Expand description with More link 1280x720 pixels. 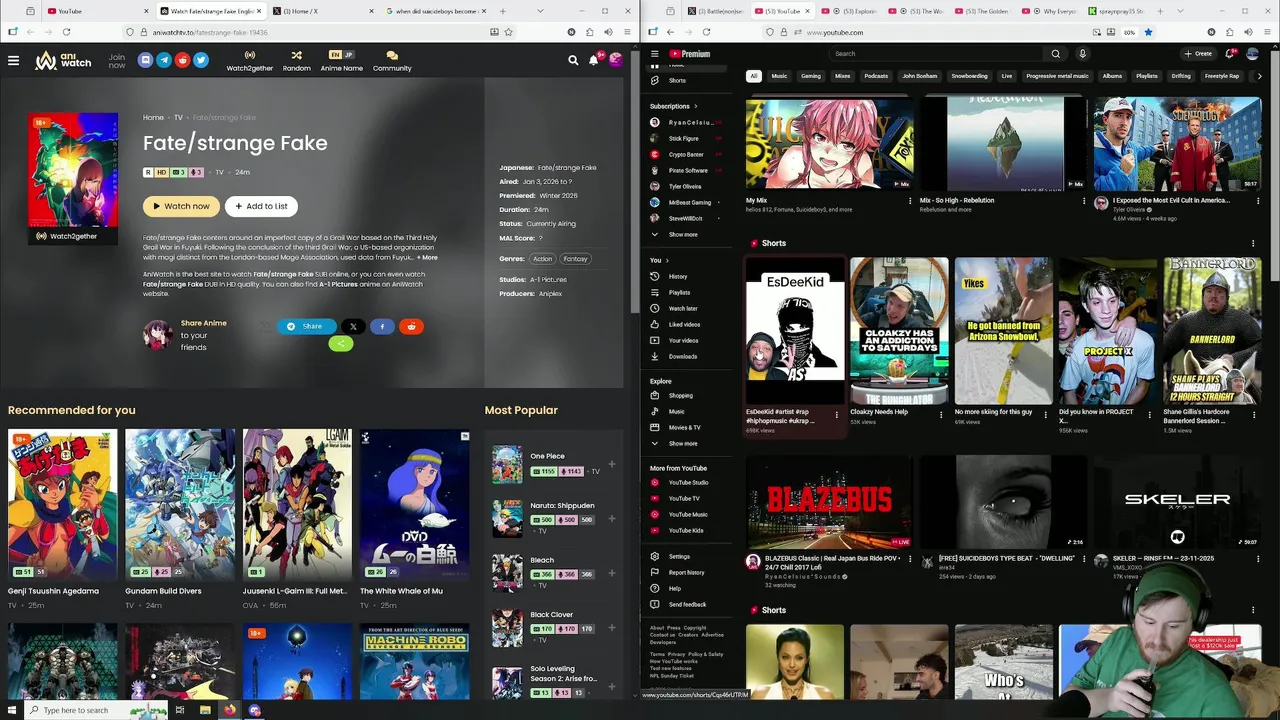tap(427, 257)
